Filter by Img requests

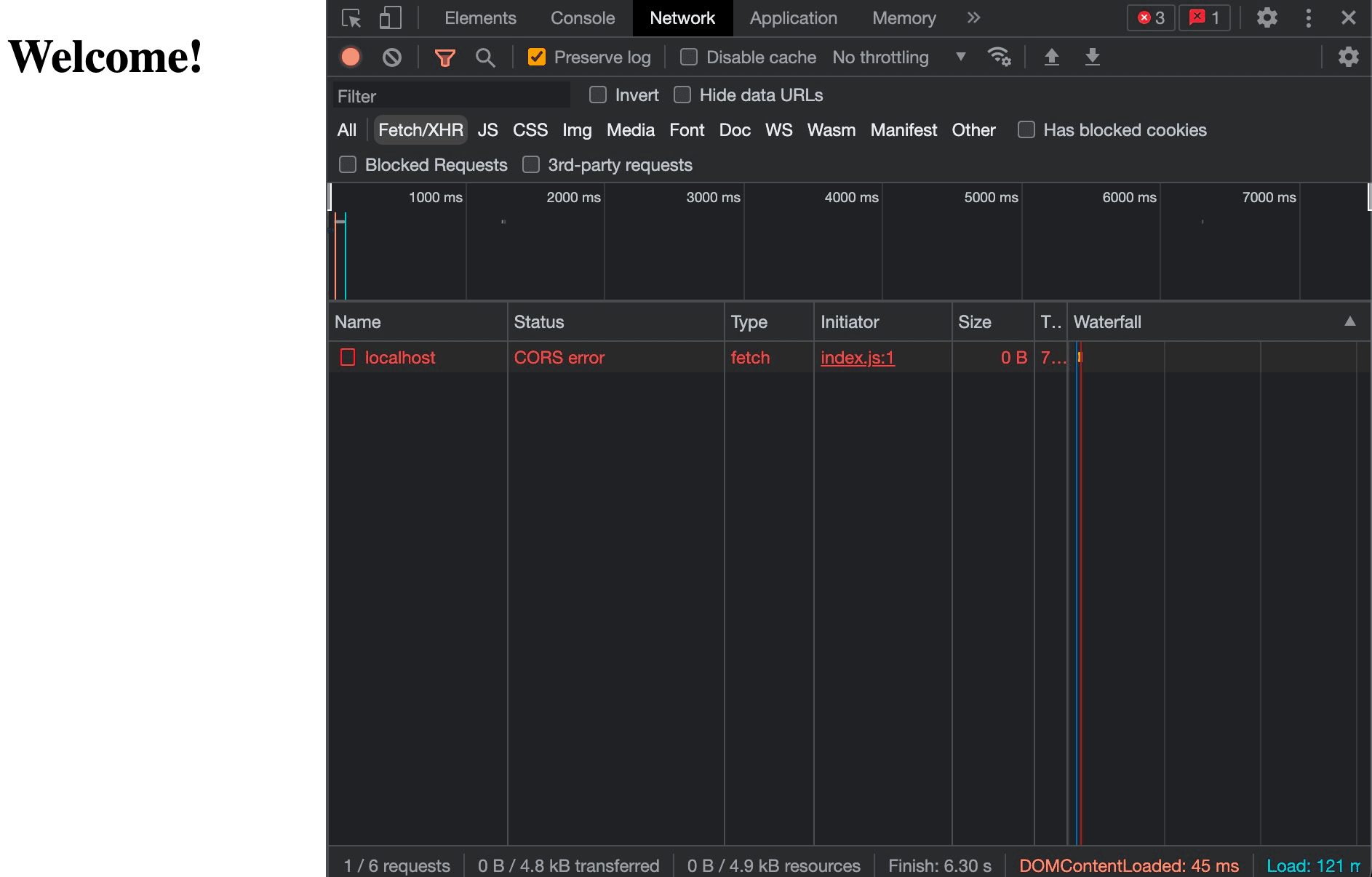[577, 130]
